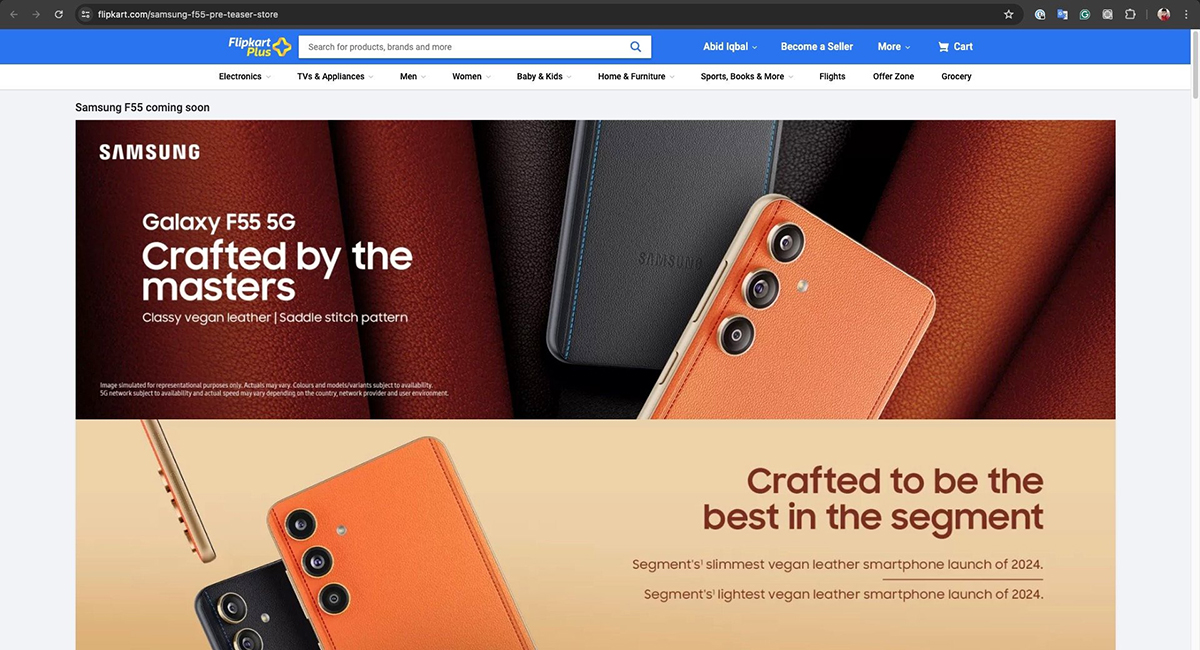Click the Flipkart Plus logo
Screen dimensions: 1200x650
[x=259, y=46]
